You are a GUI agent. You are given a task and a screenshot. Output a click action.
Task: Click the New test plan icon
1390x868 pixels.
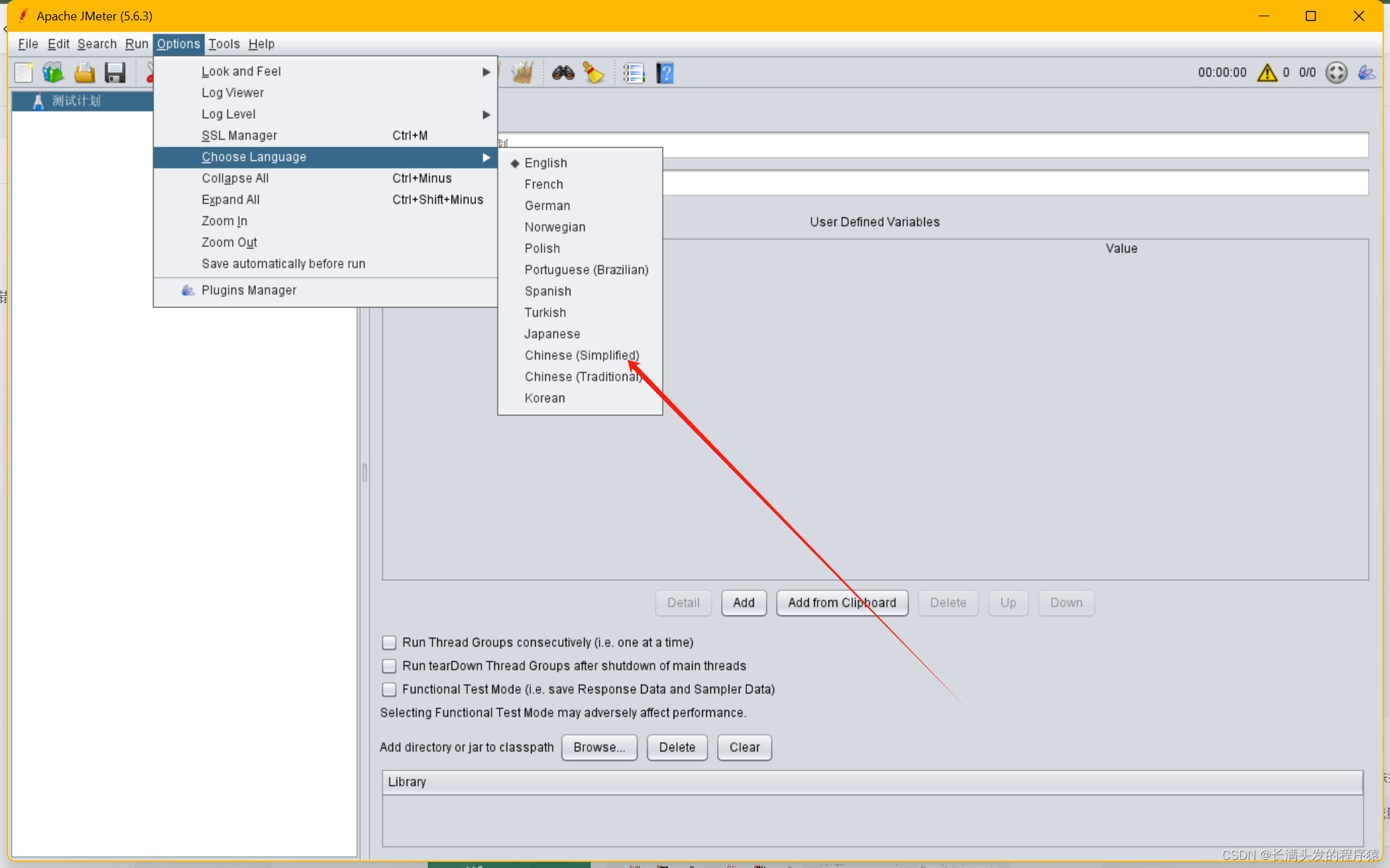pyautogui.click(x=24, y=73)
